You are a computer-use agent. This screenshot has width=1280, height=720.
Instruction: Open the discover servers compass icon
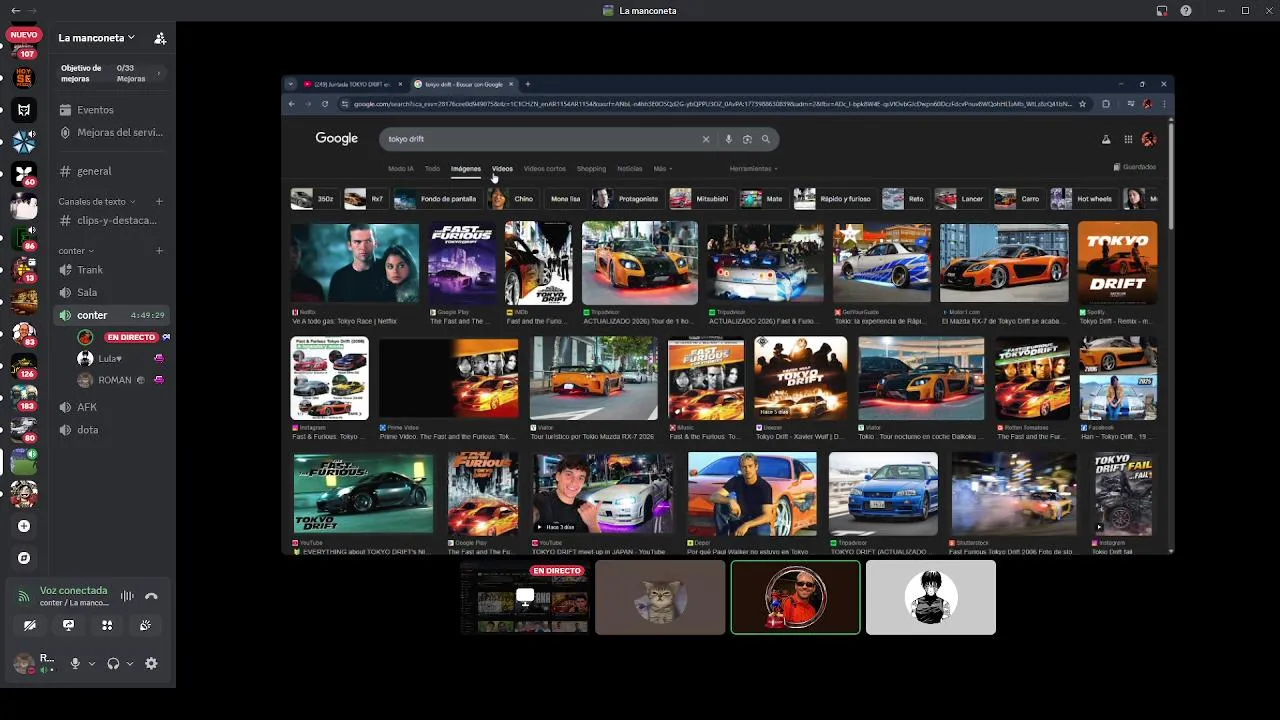pos(24,558)
